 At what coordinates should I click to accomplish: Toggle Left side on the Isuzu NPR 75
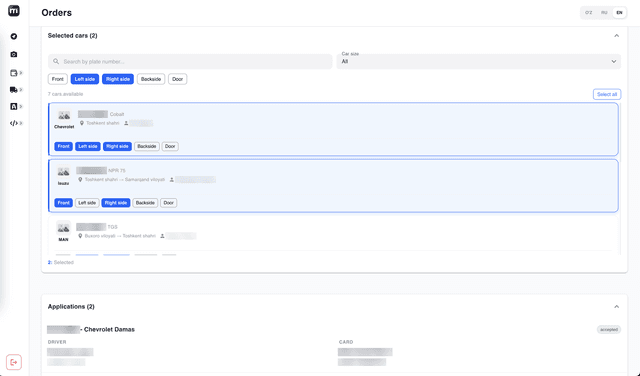[87, 203]
